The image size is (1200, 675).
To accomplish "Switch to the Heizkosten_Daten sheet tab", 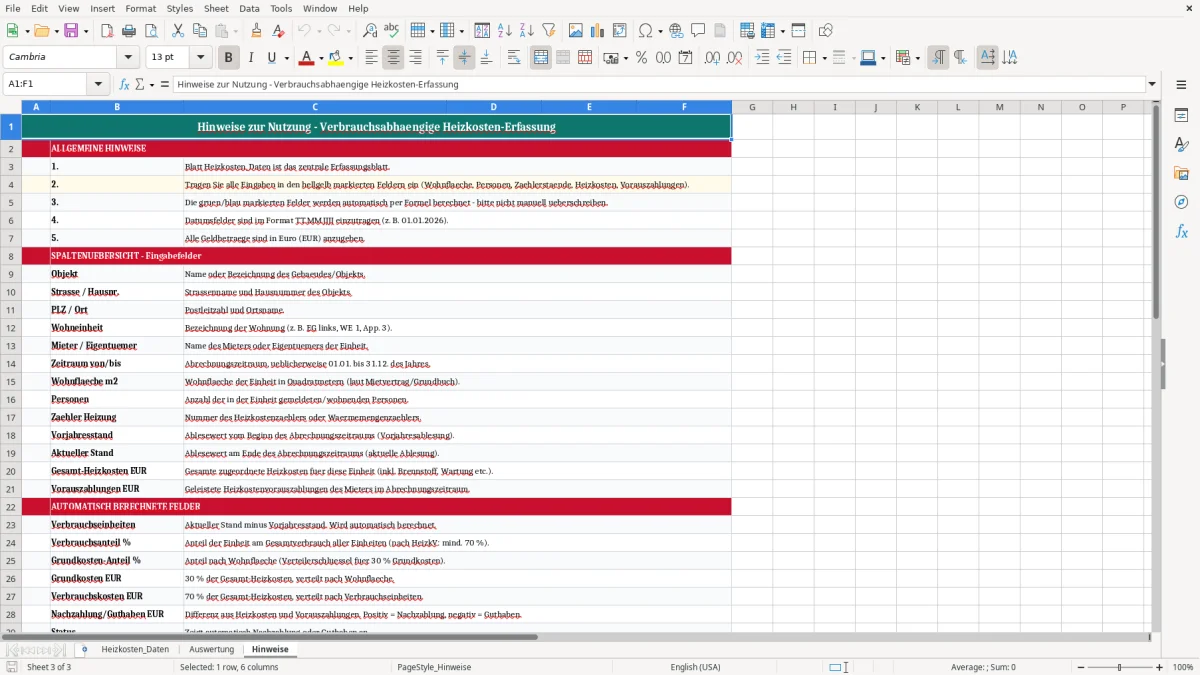I will pyautogui.click(x=135, y=649).
